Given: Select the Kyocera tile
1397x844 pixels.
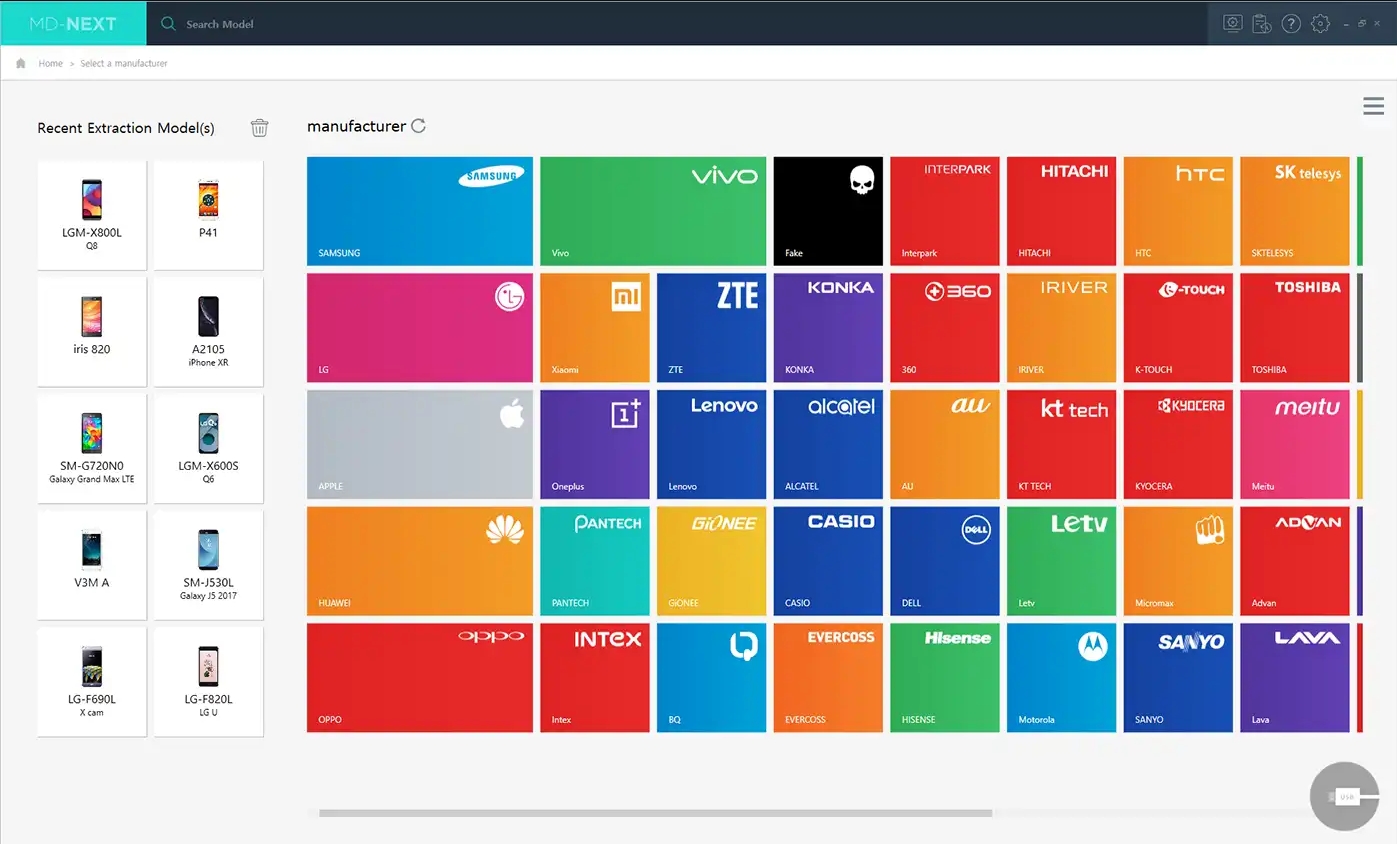Looking at the screenshot, I should pyautogui.click(x=1178, y=445).
